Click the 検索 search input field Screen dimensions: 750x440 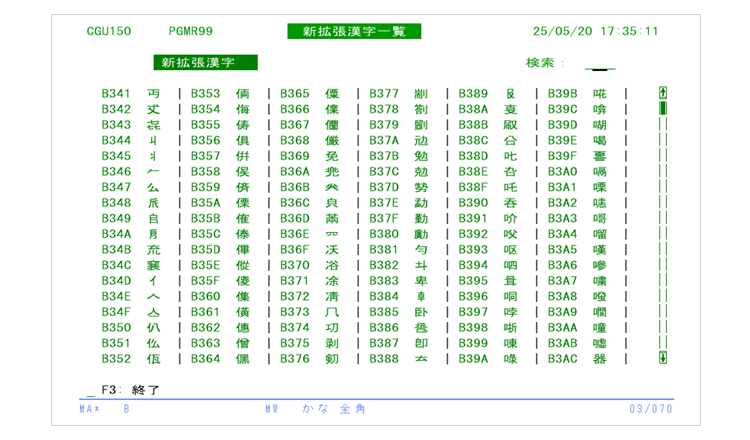point(599,64)
